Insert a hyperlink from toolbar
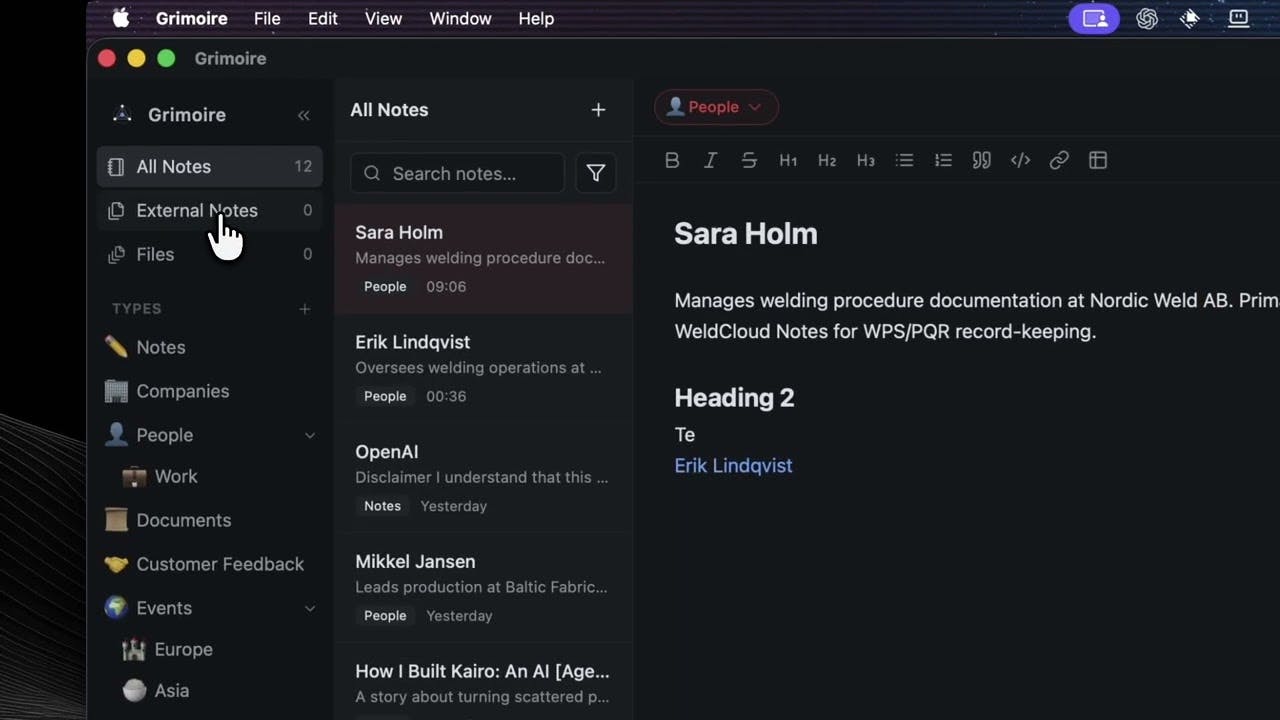 pos(1059,160)
